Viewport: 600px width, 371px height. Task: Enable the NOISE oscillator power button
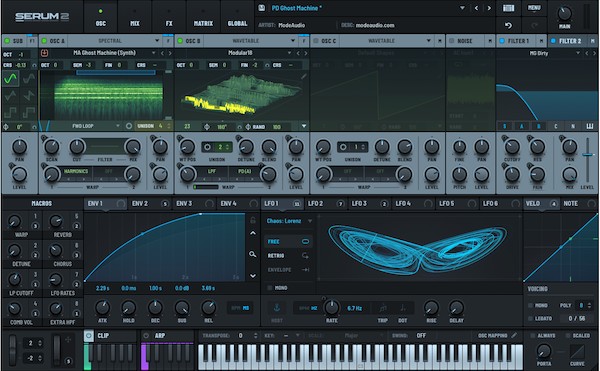click(452, 41)
